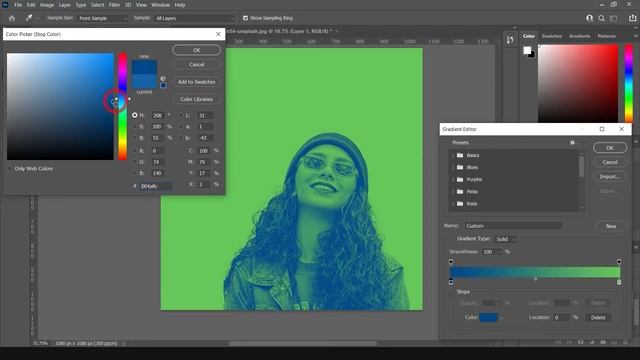Select the L lightness radio button
The width and height of the screenshot is (640, 360).
tap(181, 116)
